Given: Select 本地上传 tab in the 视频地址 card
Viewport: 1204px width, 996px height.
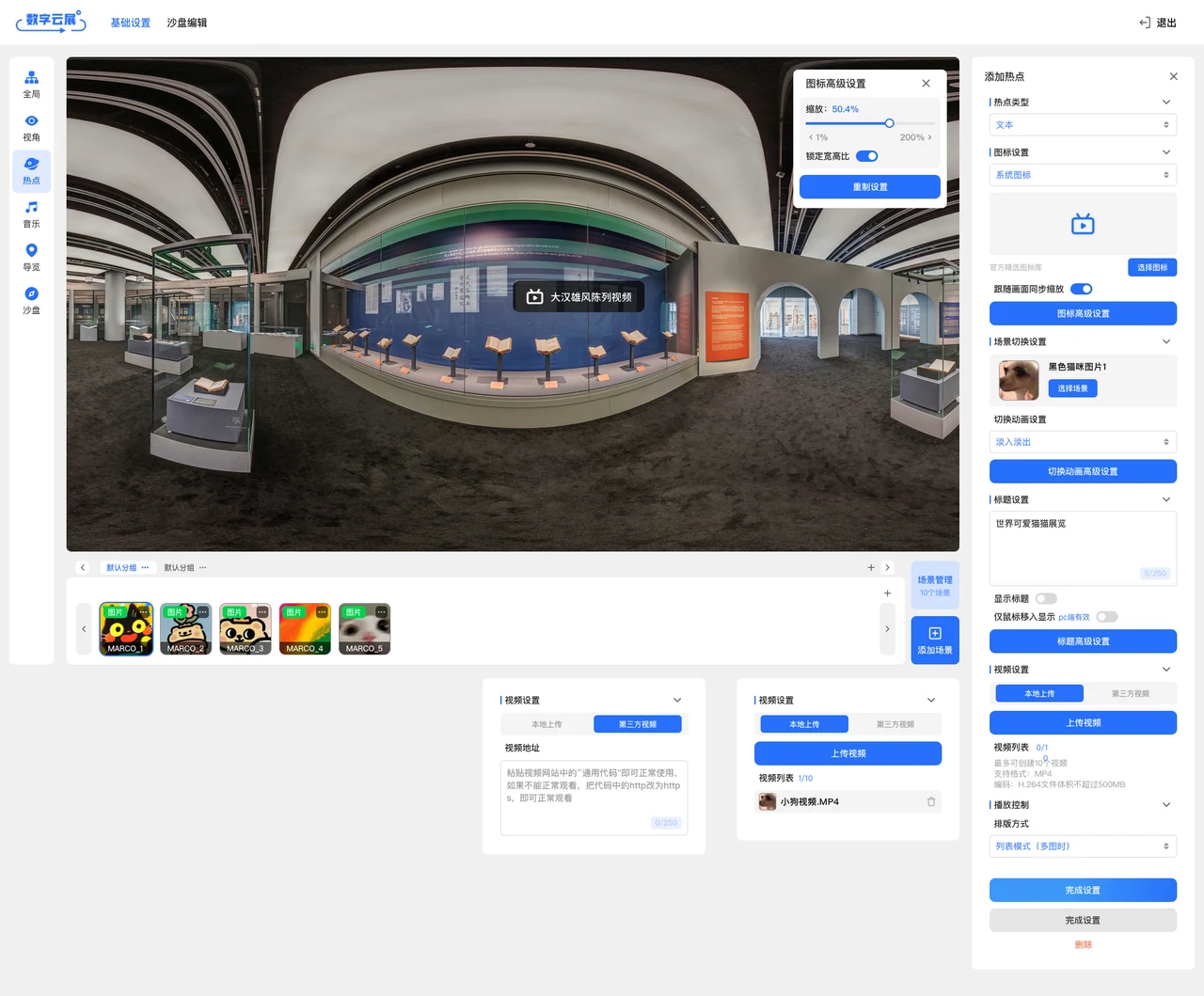Looking at the screenshot, I should tap(547, 724).
